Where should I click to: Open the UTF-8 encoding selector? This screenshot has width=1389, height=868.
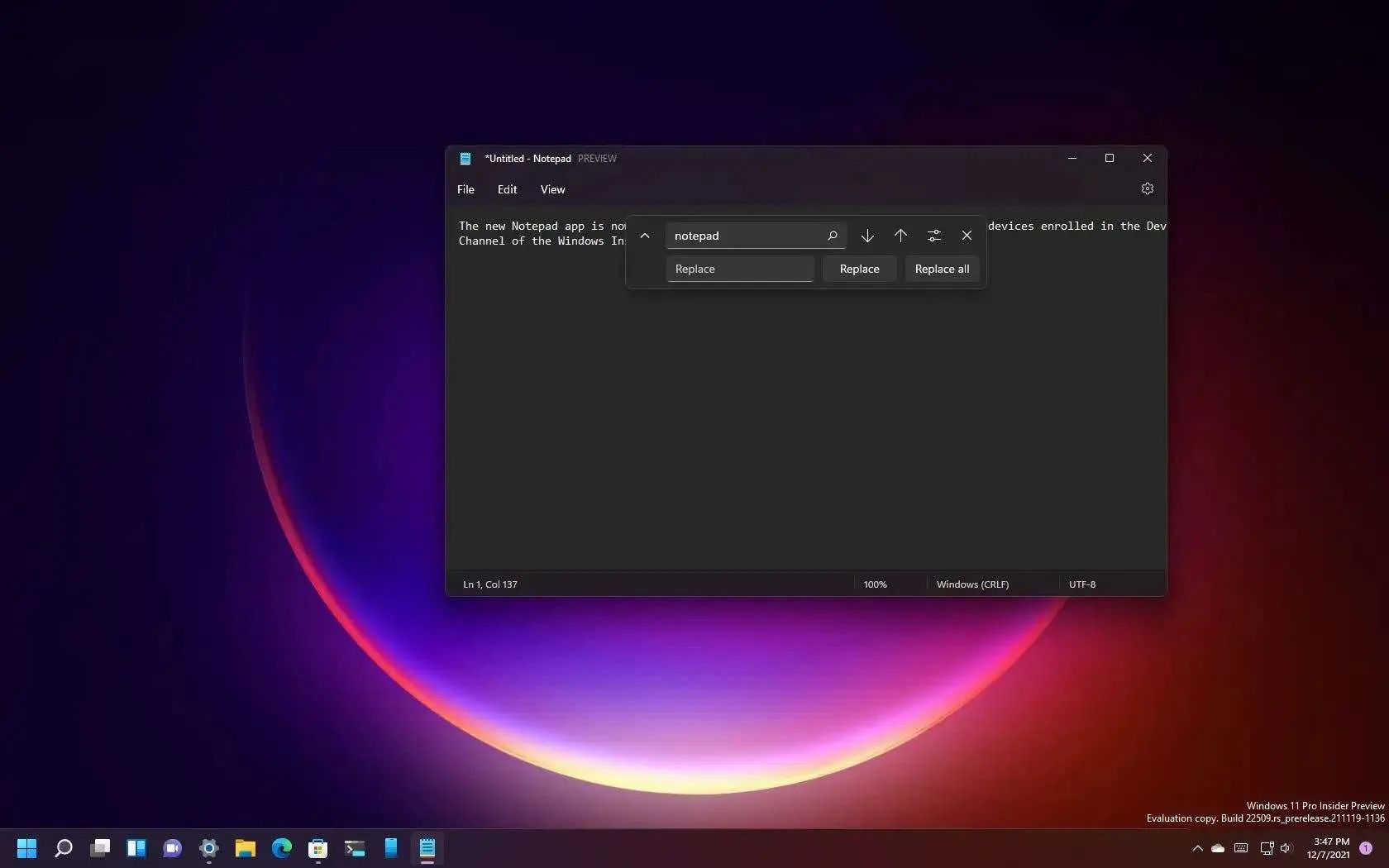coord(1082,584)
